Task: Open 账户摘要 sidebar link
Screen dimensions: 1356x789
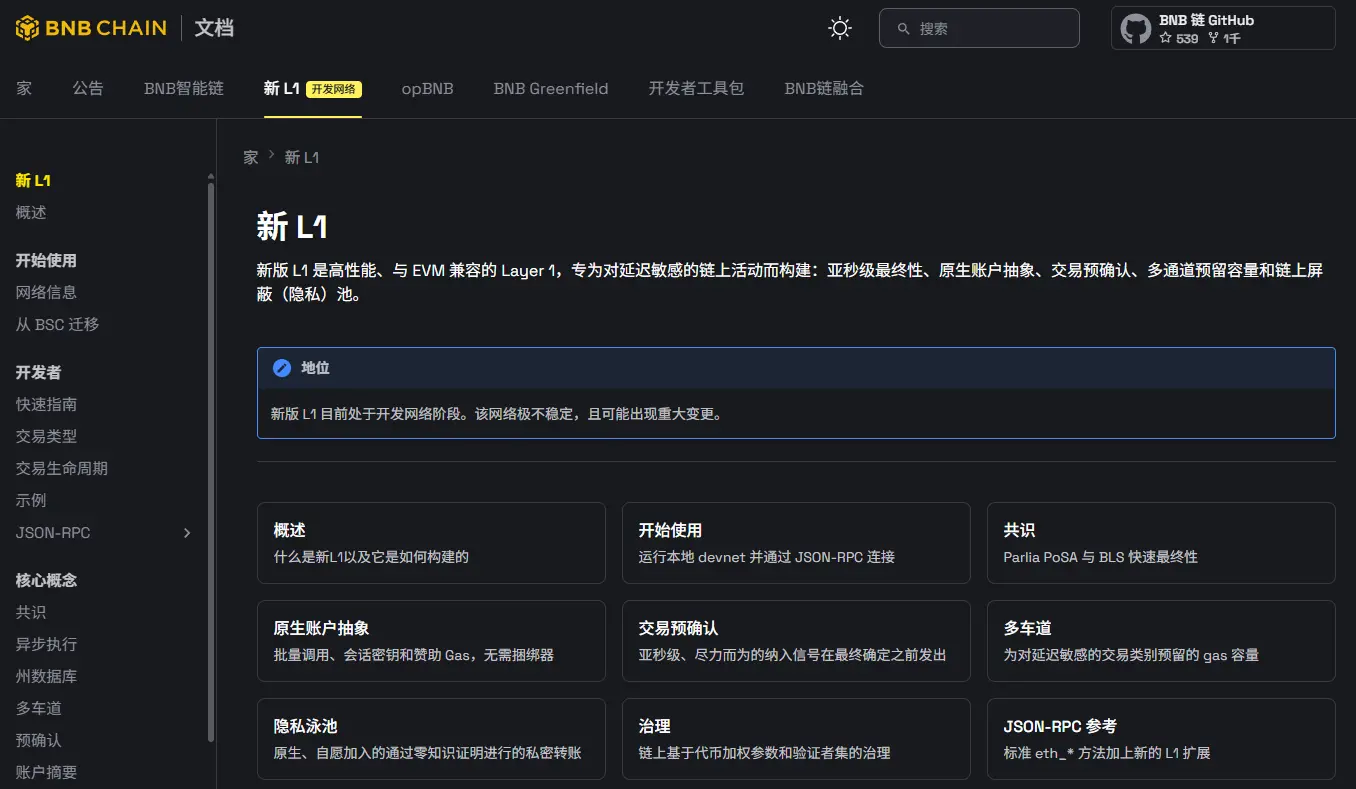Action: click(46, 772)
